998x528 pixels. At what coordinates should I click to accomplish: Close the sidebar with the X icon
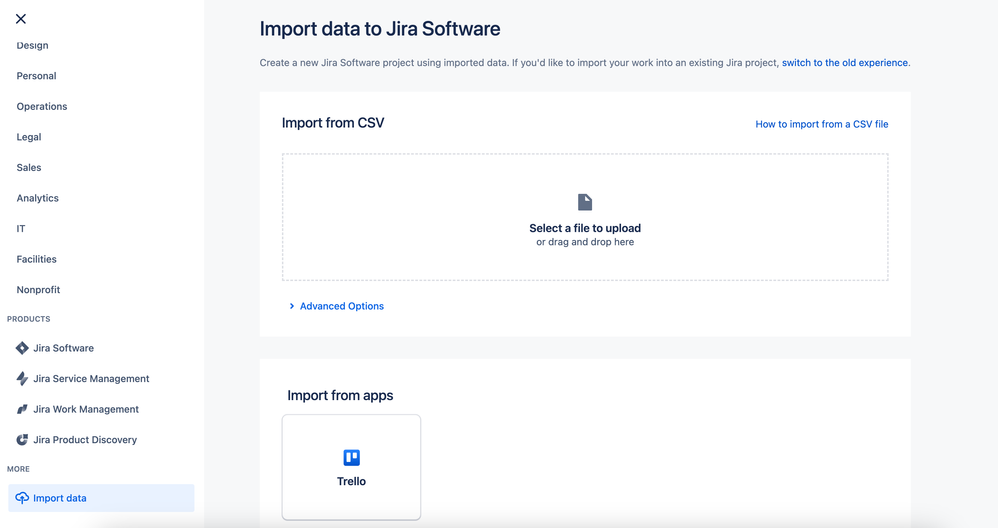[x=21, y=19]
